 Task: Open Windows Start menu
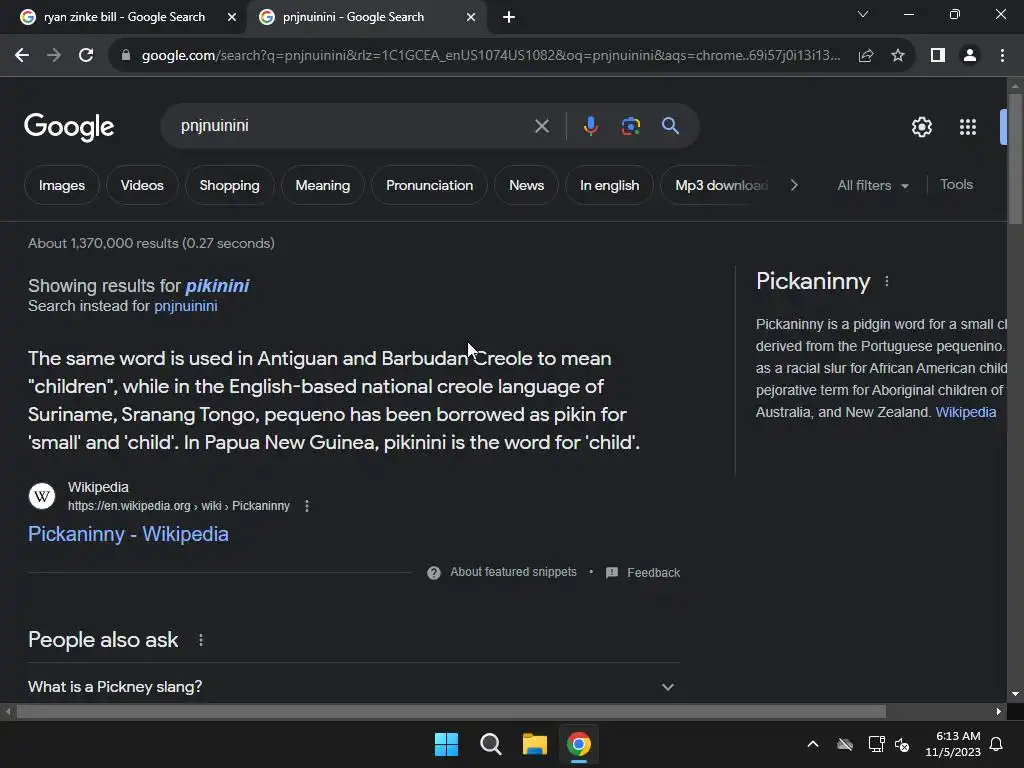pos(447,744)
